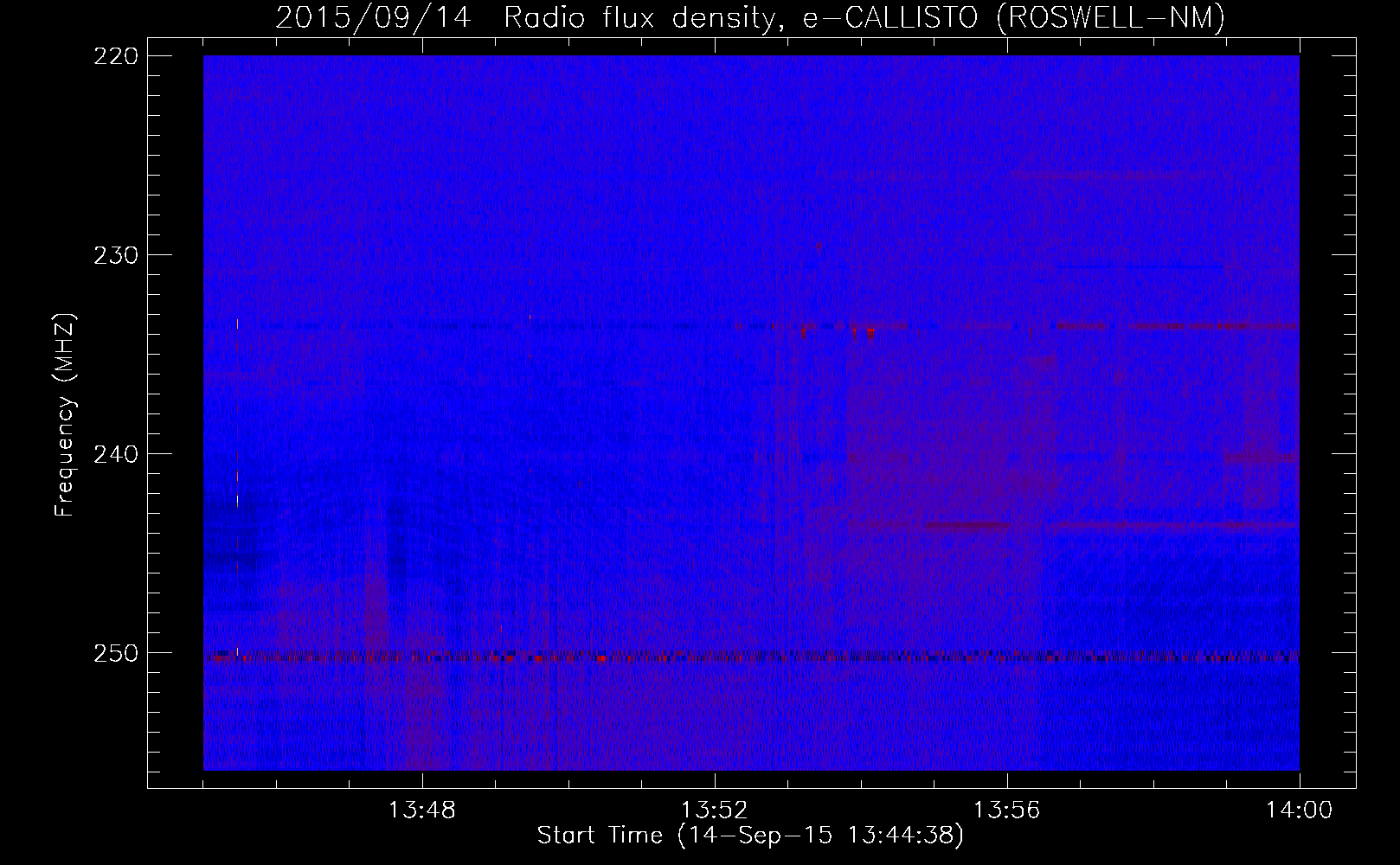Click the 14:00 time tick label
The height and width of the screenshot is (865, 1400).
pos(1299,811)
